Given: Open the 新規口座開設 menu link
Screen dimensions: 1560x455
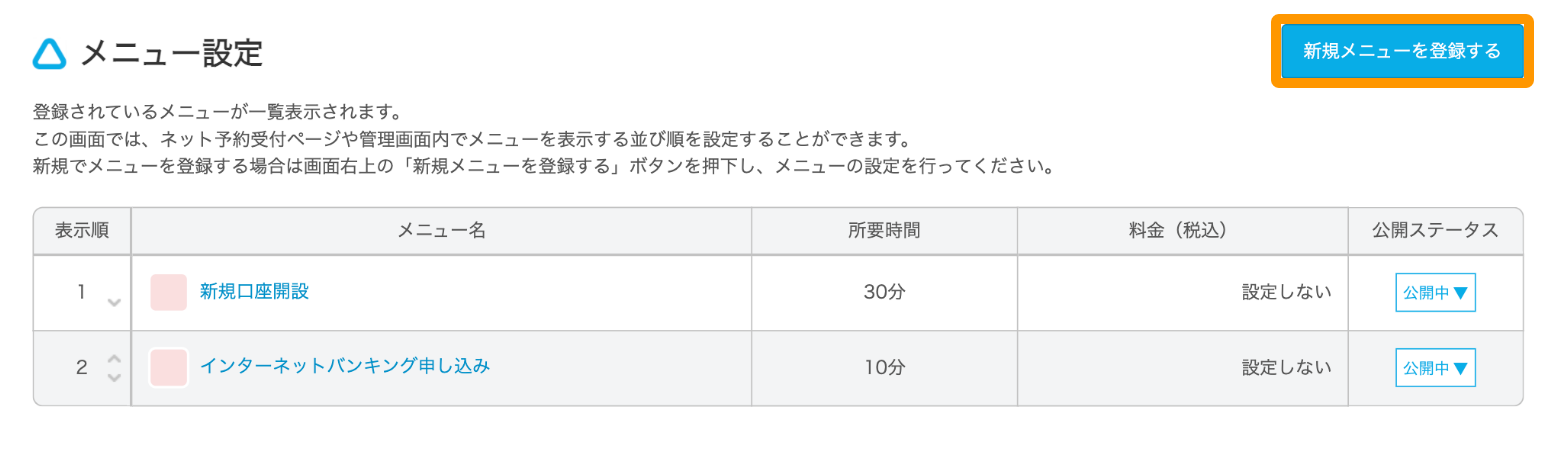Looking at the screenshot, I should pyautogui.click(x=254, y=292).
